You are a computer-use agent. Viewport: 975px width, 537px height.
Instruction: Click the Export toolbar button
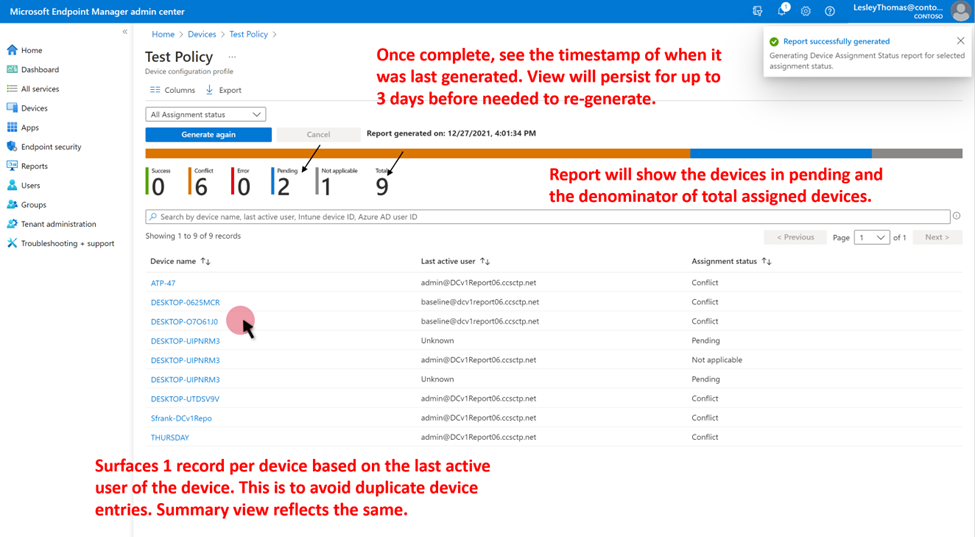click(223, 90)
